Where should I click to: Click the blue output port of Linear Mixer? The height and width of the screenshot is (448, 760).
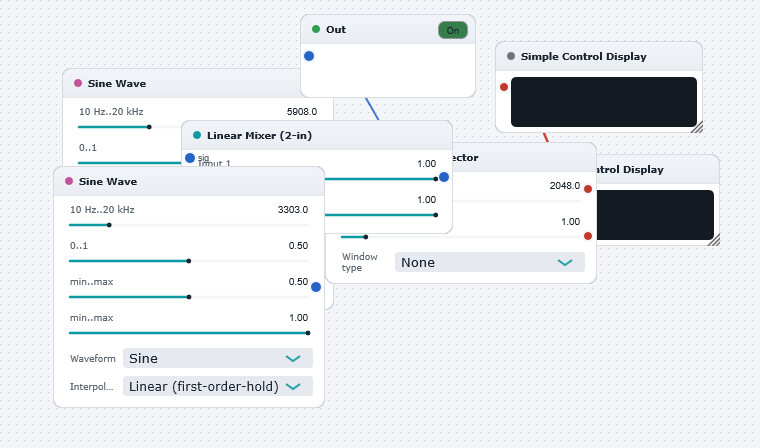point(444,177)
